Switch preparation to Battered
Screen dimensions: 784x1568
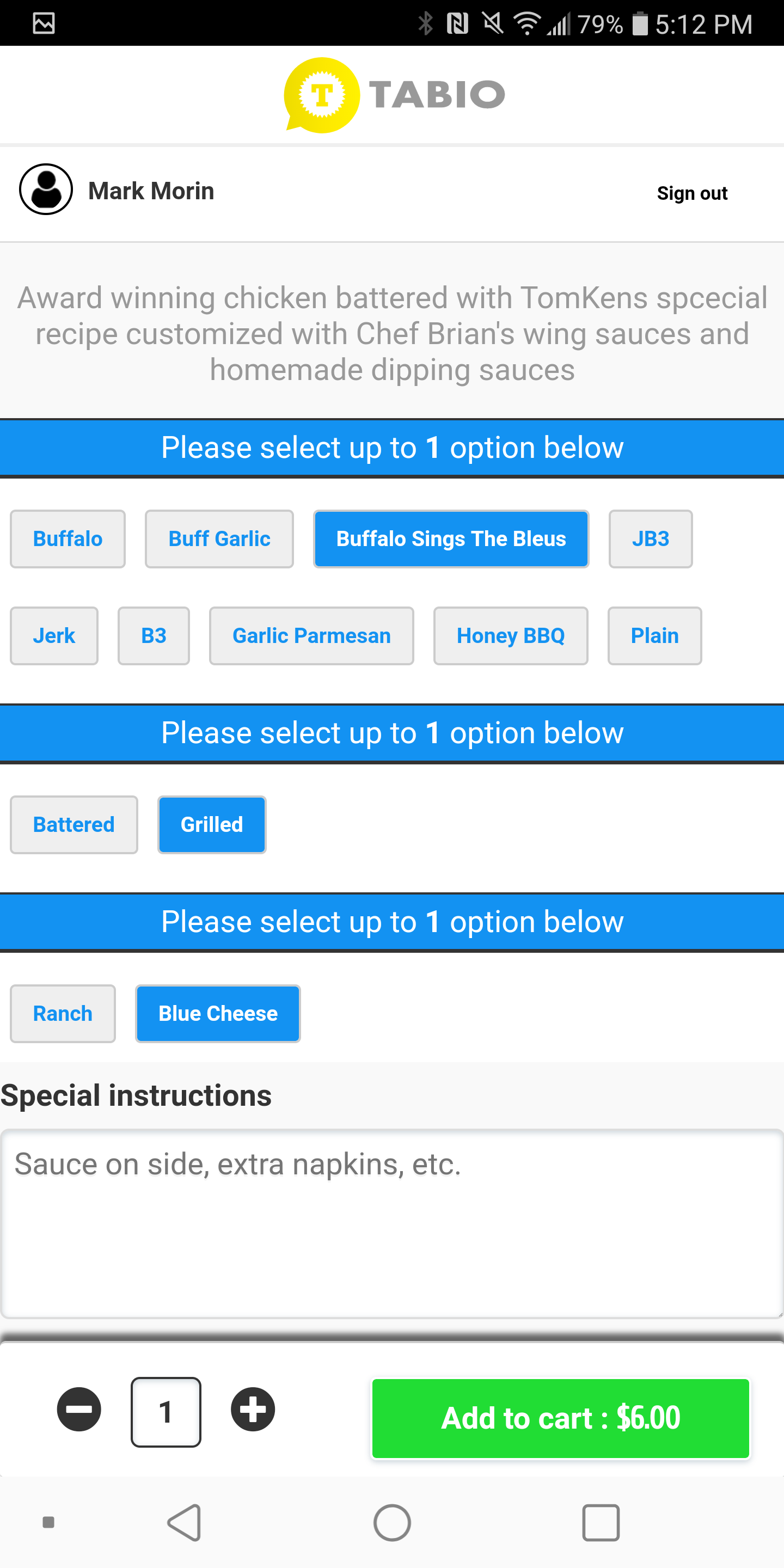pos(73,824)
